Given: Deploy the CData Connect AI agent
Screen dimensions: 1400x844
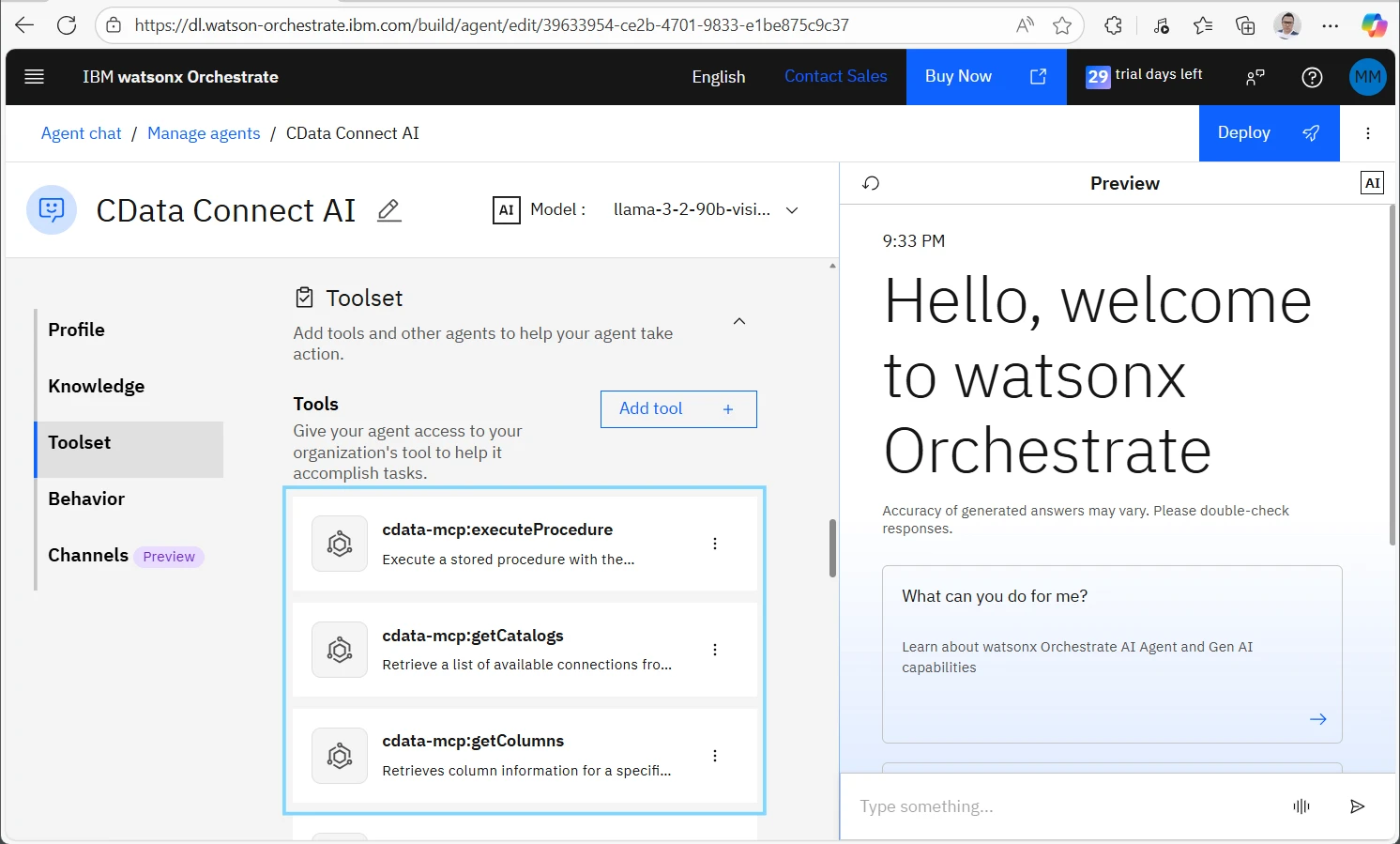Looking at the screenshot, I should [x=1268, y=133].
